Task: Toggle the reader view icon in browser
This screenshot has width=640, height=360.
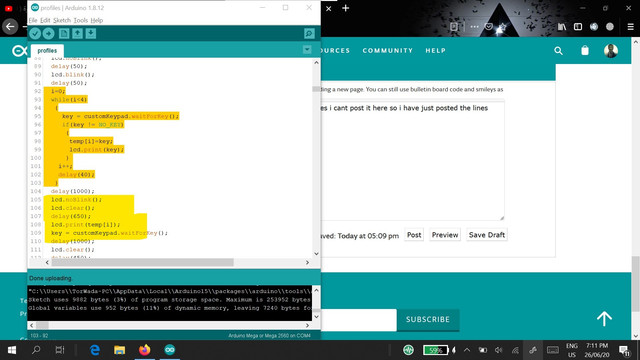Action: (x=454, y=27)
